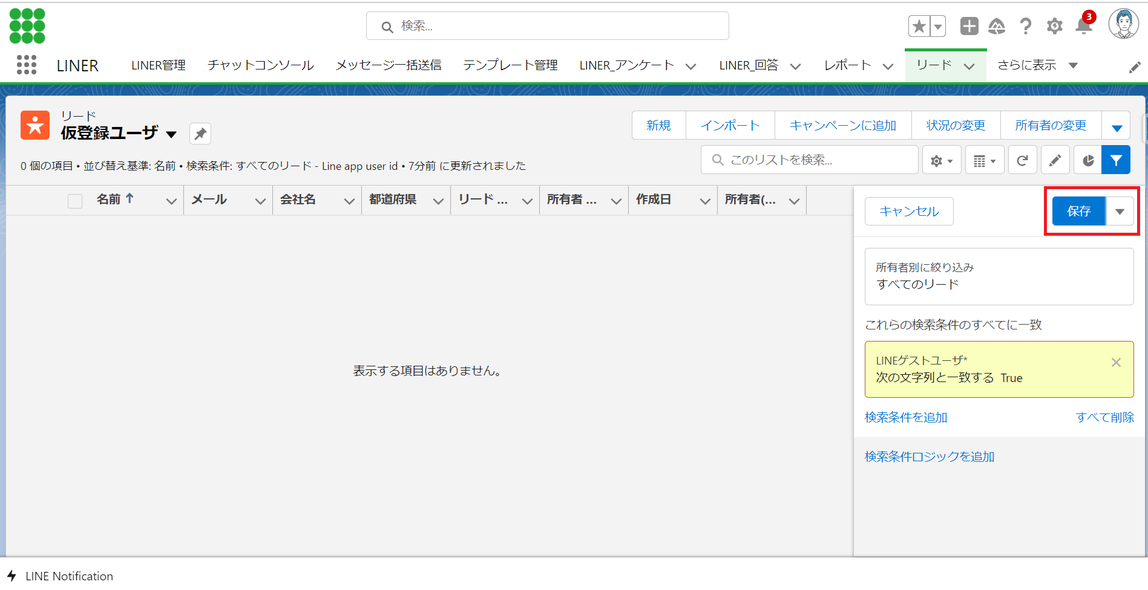Open the 所有者別に絞り込み すべてのリード box

coord(999,277)
